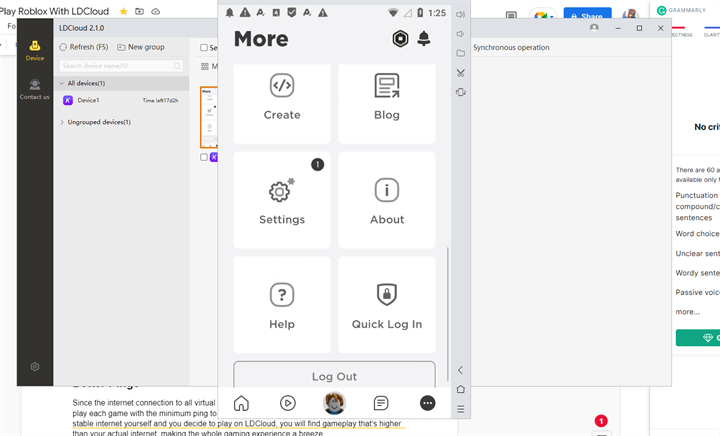Viewport: 720px width, 436px height.
Task: Focus the Search device name/ID field
Action: 121,66
